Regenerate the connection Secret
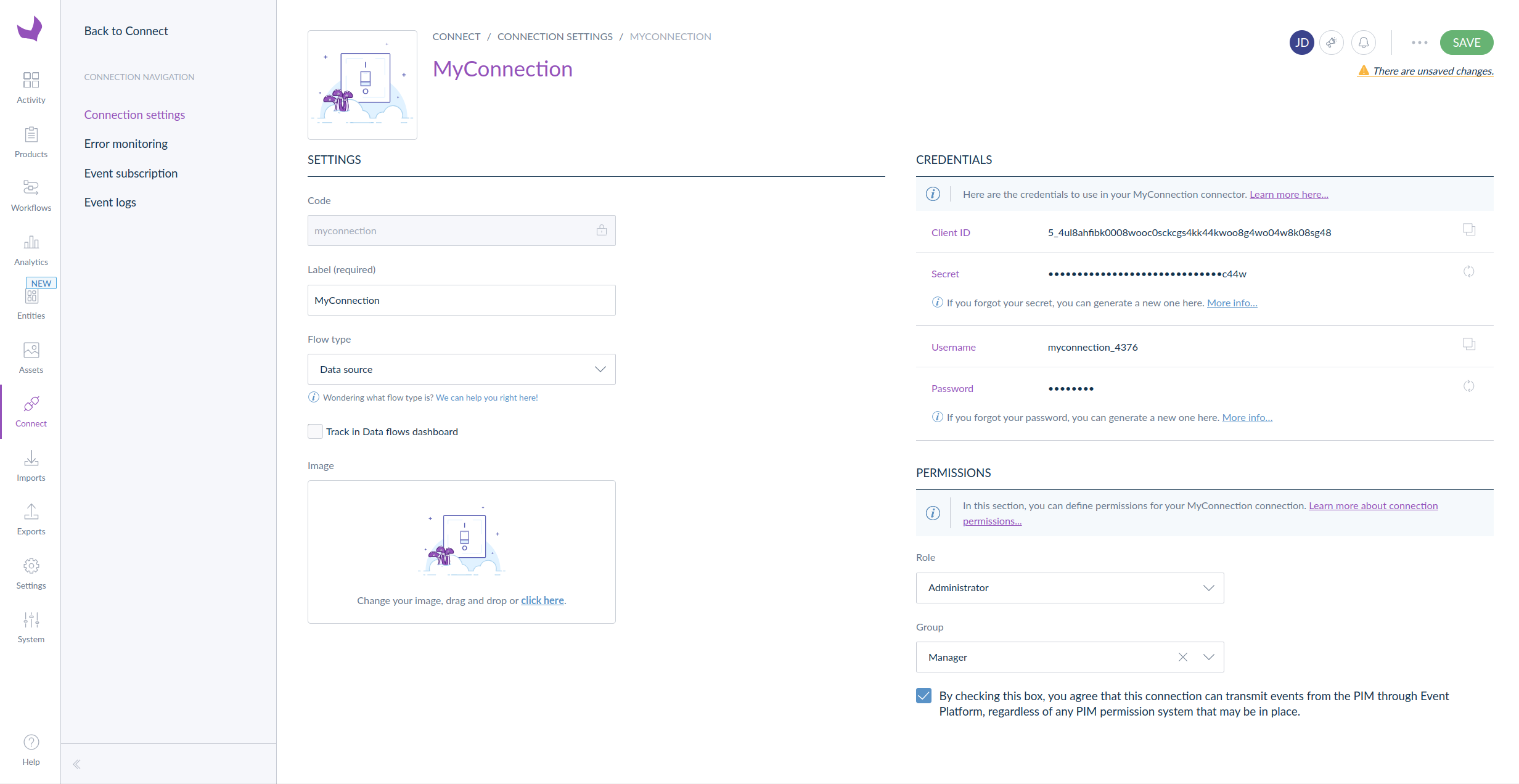 (1469, 271)
